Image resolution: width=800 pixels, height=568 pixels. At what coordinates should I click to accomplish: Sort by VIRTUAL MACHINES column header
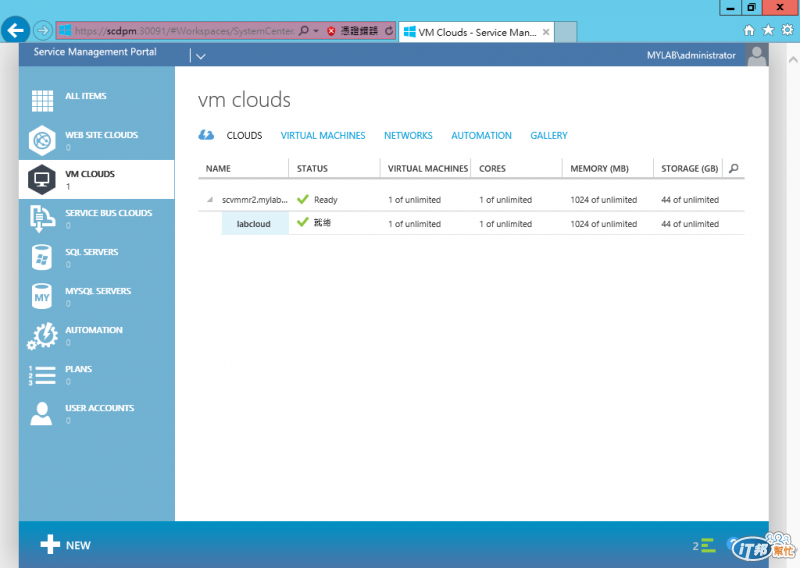pyautogui.click(x=426, y=168)
